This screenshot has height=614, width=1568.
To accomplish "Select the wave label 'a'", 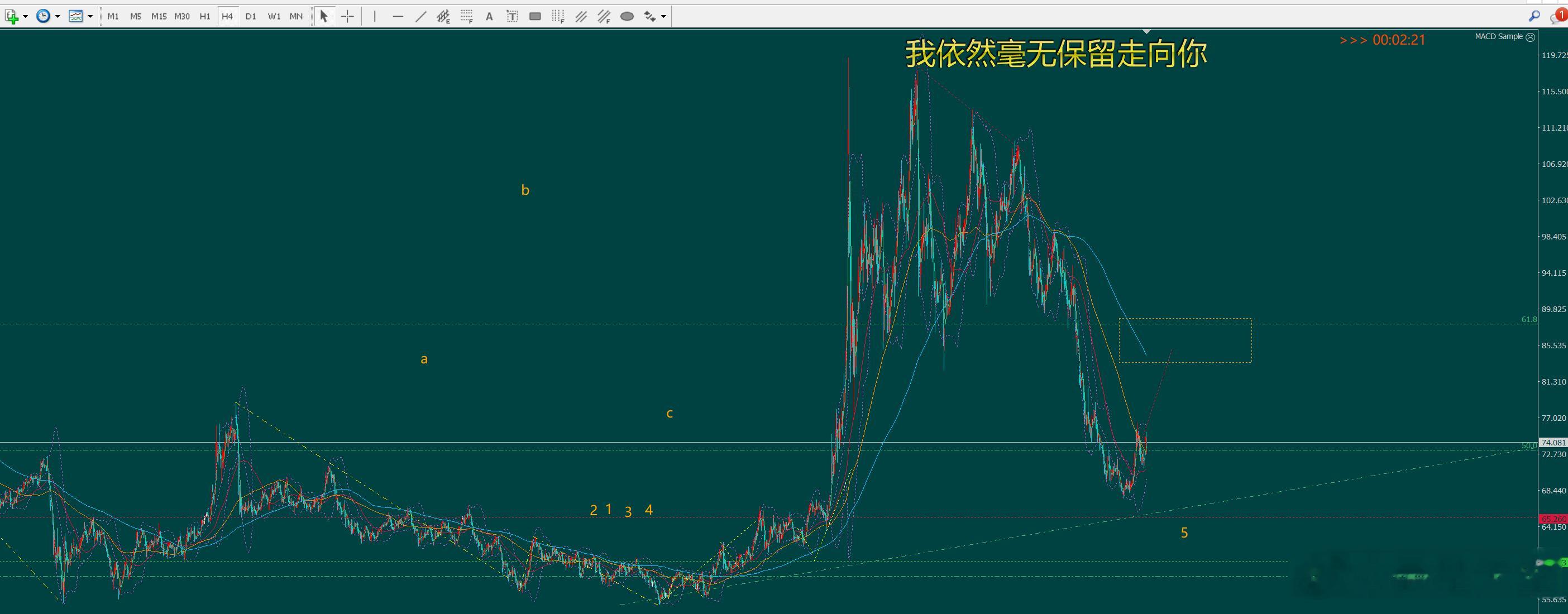I will point(424,359).
